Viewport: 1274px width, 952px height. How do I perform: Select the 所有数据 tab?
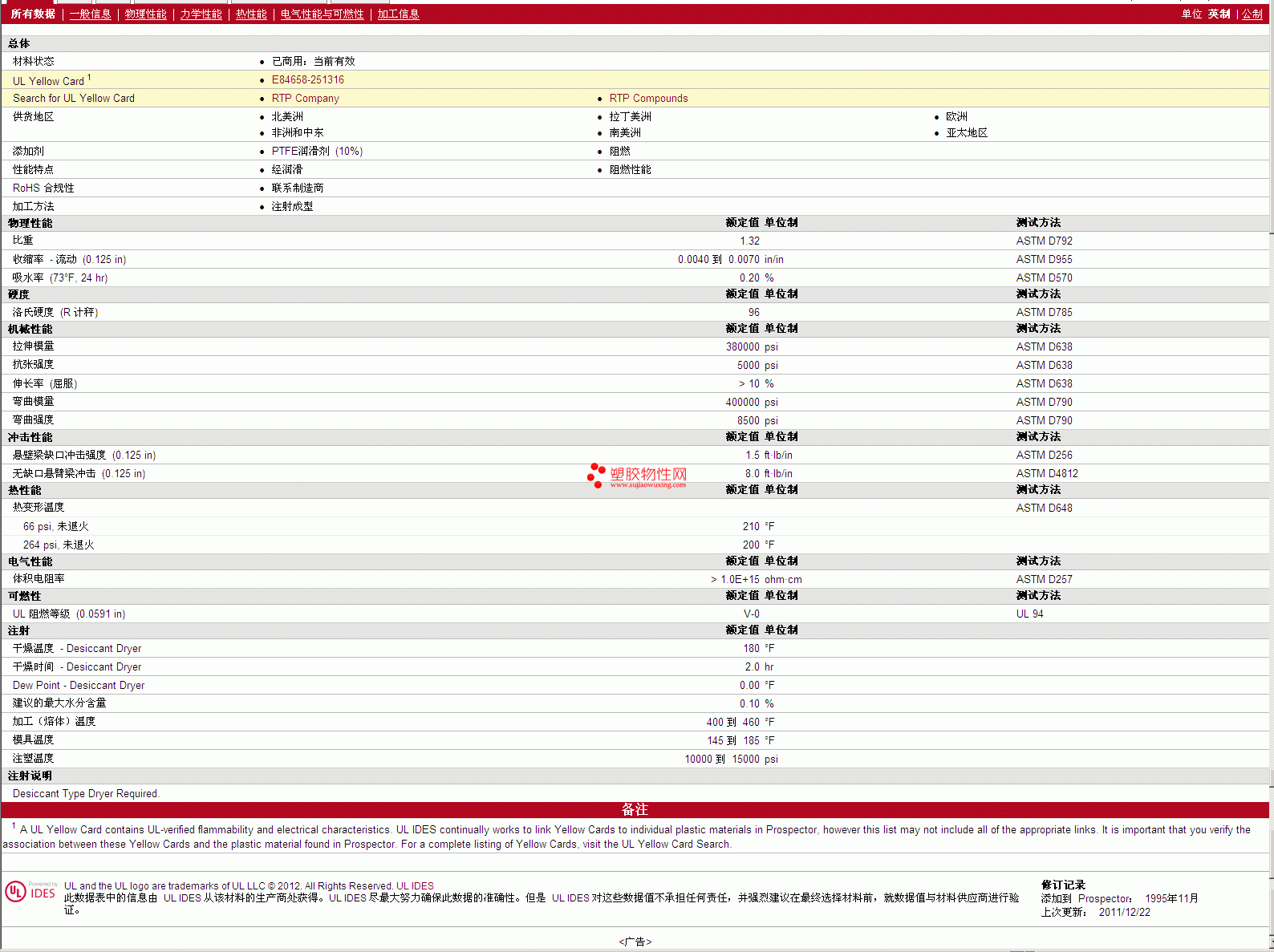pos(33,14)
